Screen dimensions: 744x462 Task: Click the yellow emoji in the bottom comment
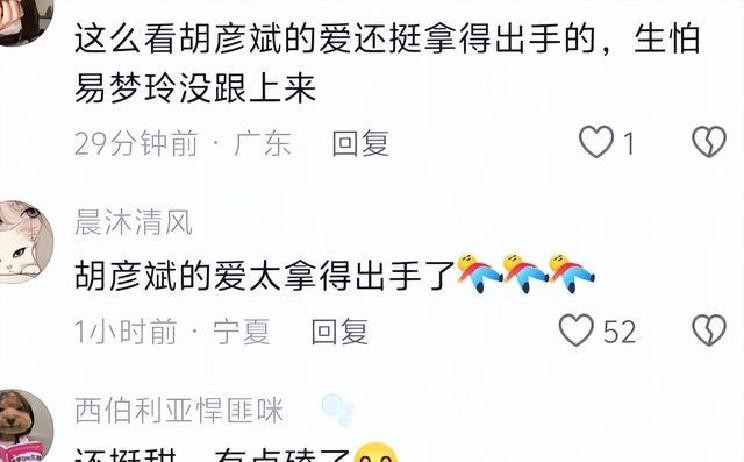tap(376, 452)
